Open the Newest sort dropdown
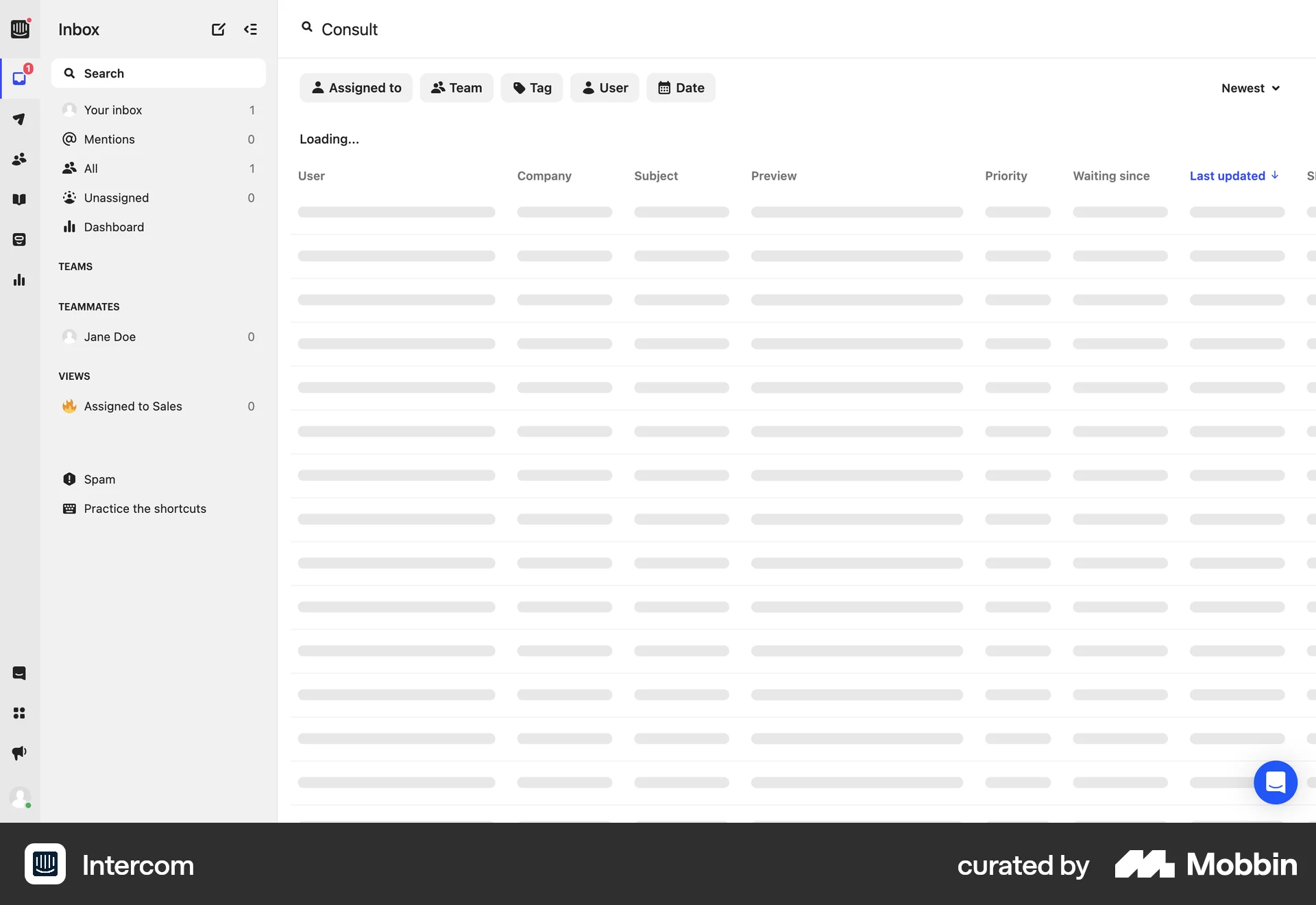Image resolution: width=1316 pixels, height=905 pixels. tap(1250, 88)
